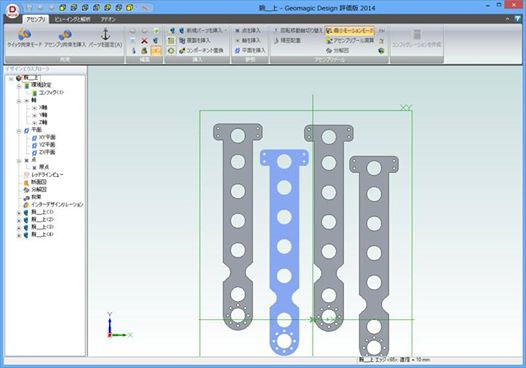Click the 部品を挿入 insert part button
The height and width of the screenshot is (368, 526).
tap(195, 41)
